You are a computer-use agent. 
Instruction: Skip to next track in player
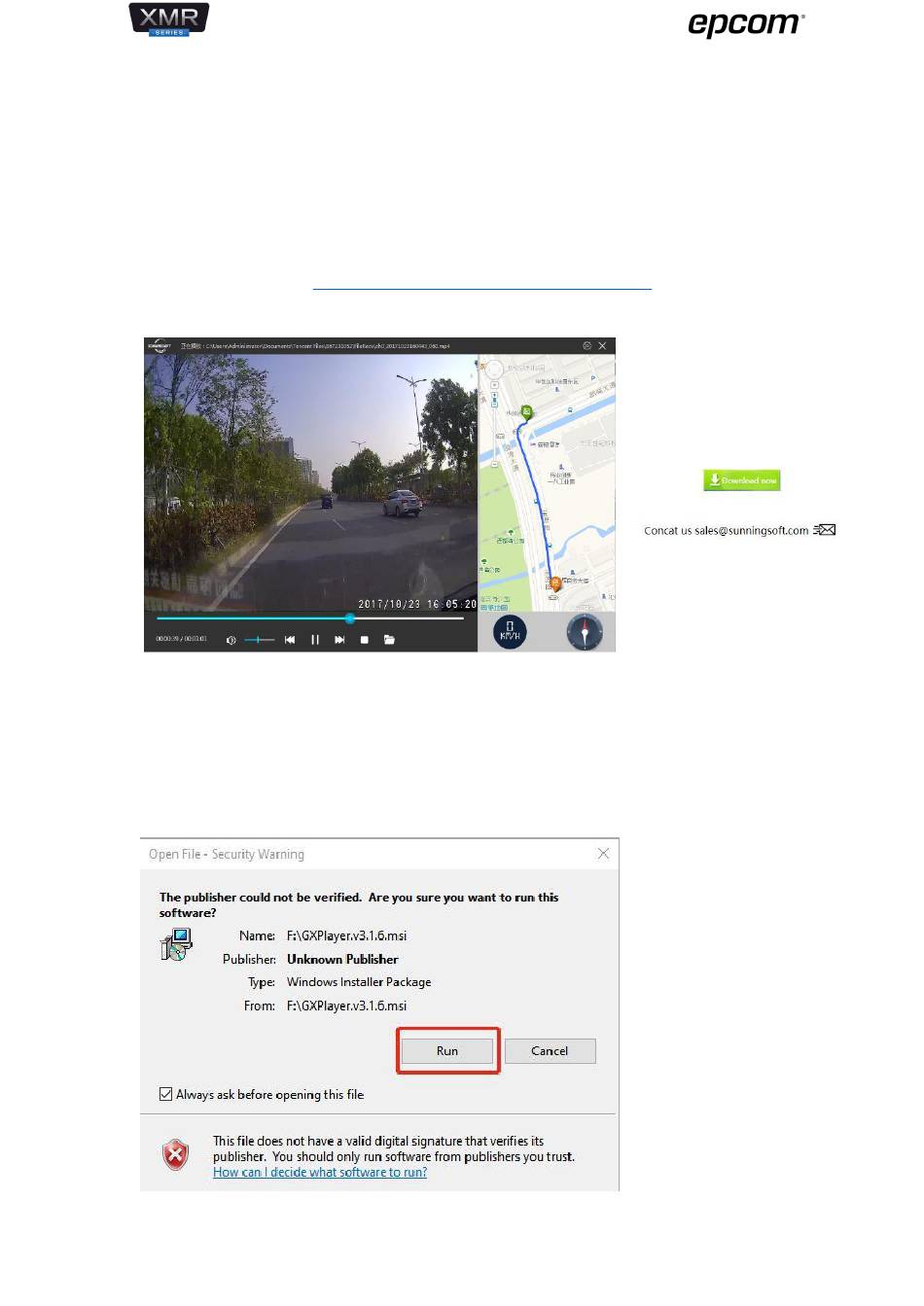pos(339,640)
